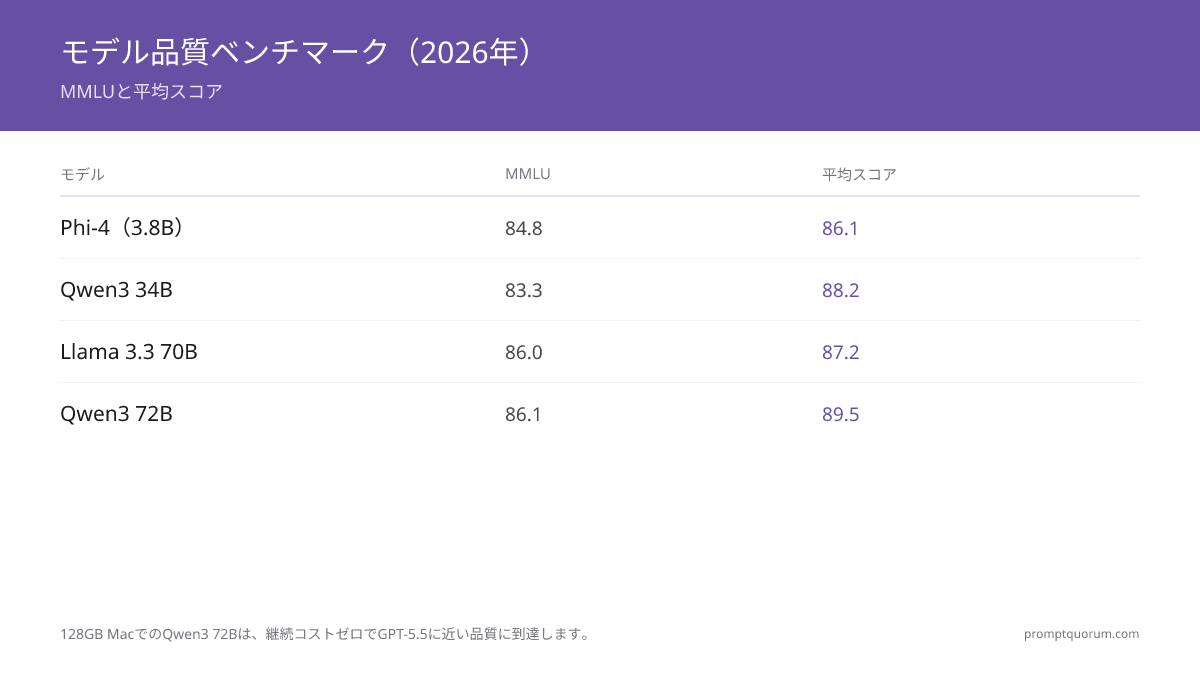Screen dimensions: 1200x675
Task: Click the MMLU value 86.1 for Qwen3 72B
Action: click(524, 414)
